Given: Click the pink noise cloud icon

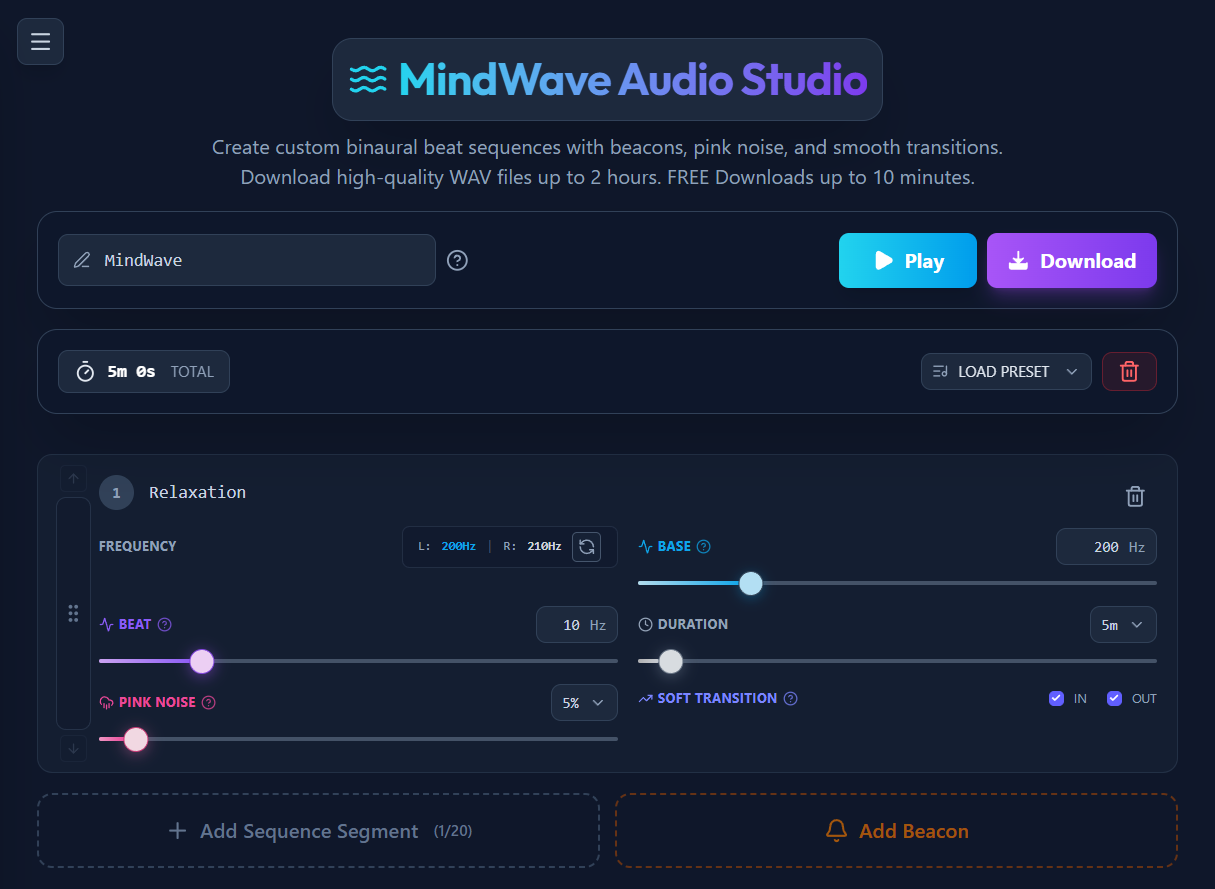Looking at the screenshot, I should (x=107, y=703).
